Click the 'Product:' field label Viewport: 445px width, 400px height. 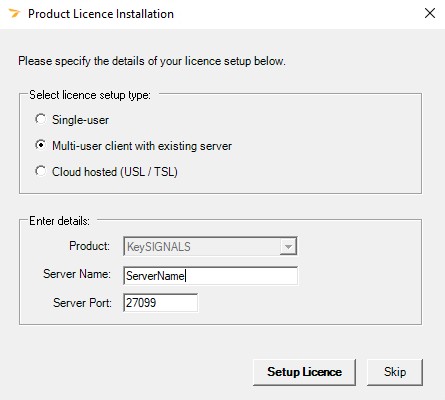pos(89,246)
